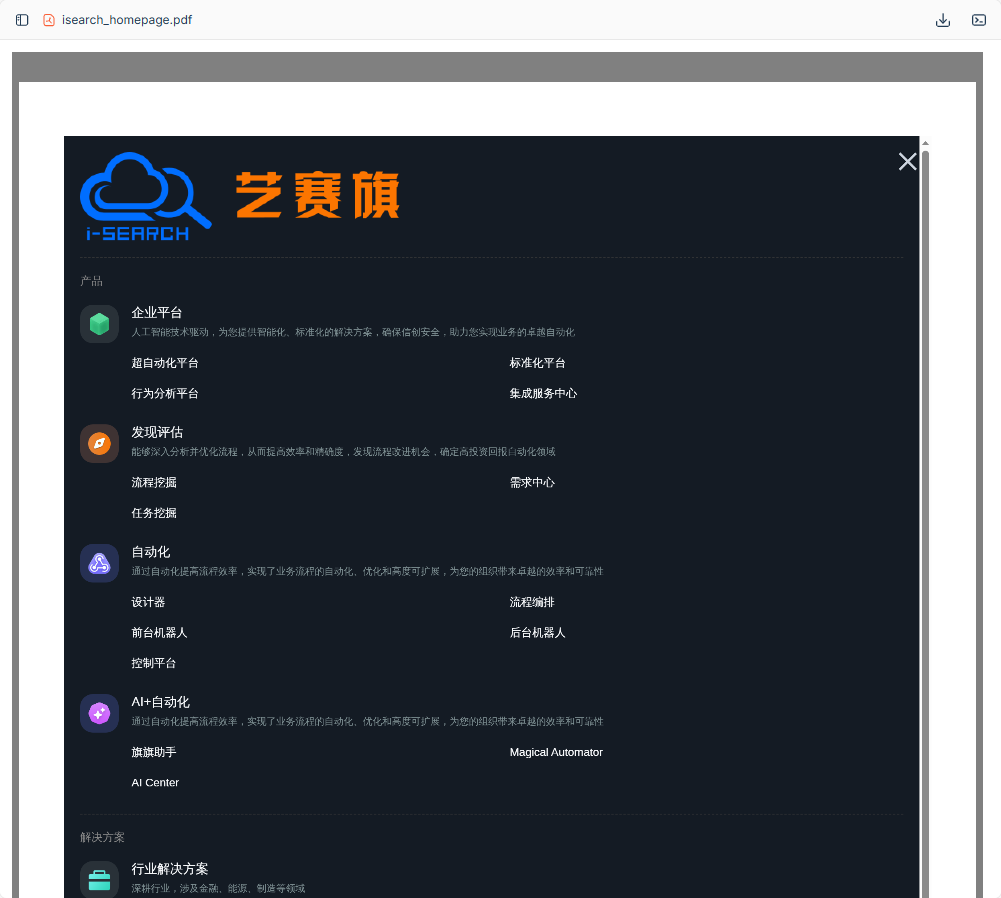This screenshot has height=898, width=1001.
Task: Click the purple 自动化 network icon
Action: [x=99, y=563]
